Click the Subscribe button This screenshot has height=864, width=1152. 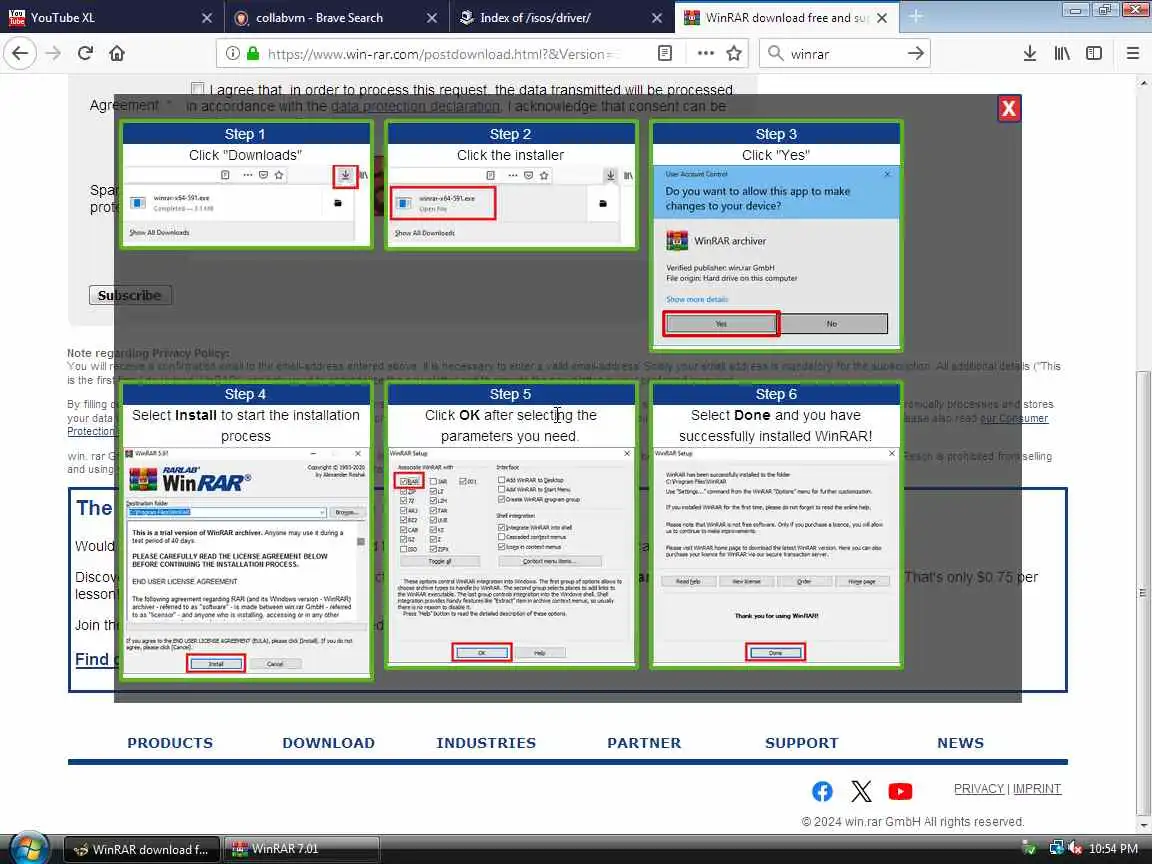click(130, 295)
